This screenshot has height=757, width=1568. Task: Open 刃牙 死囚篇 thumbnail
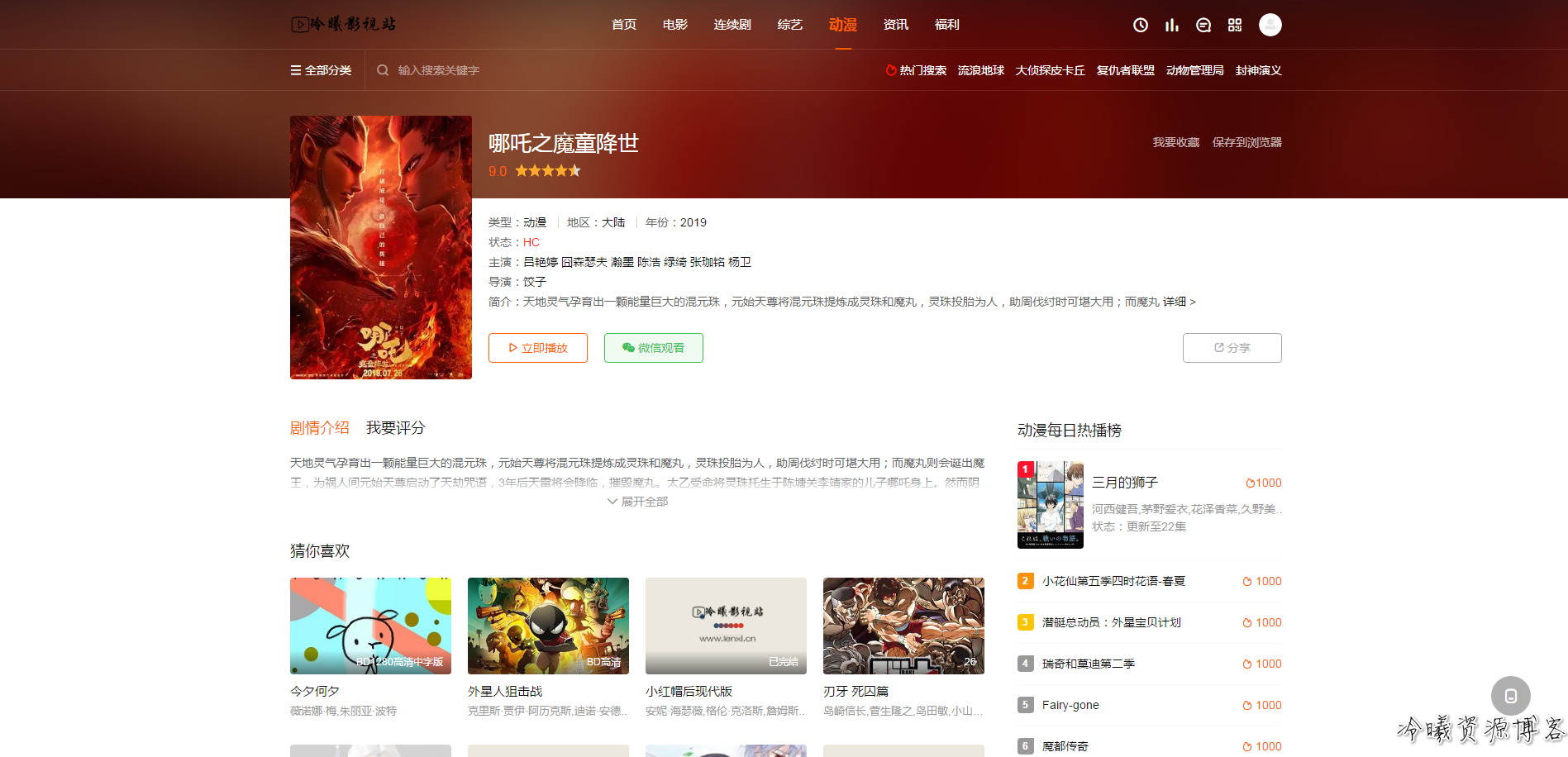point(903,626)
